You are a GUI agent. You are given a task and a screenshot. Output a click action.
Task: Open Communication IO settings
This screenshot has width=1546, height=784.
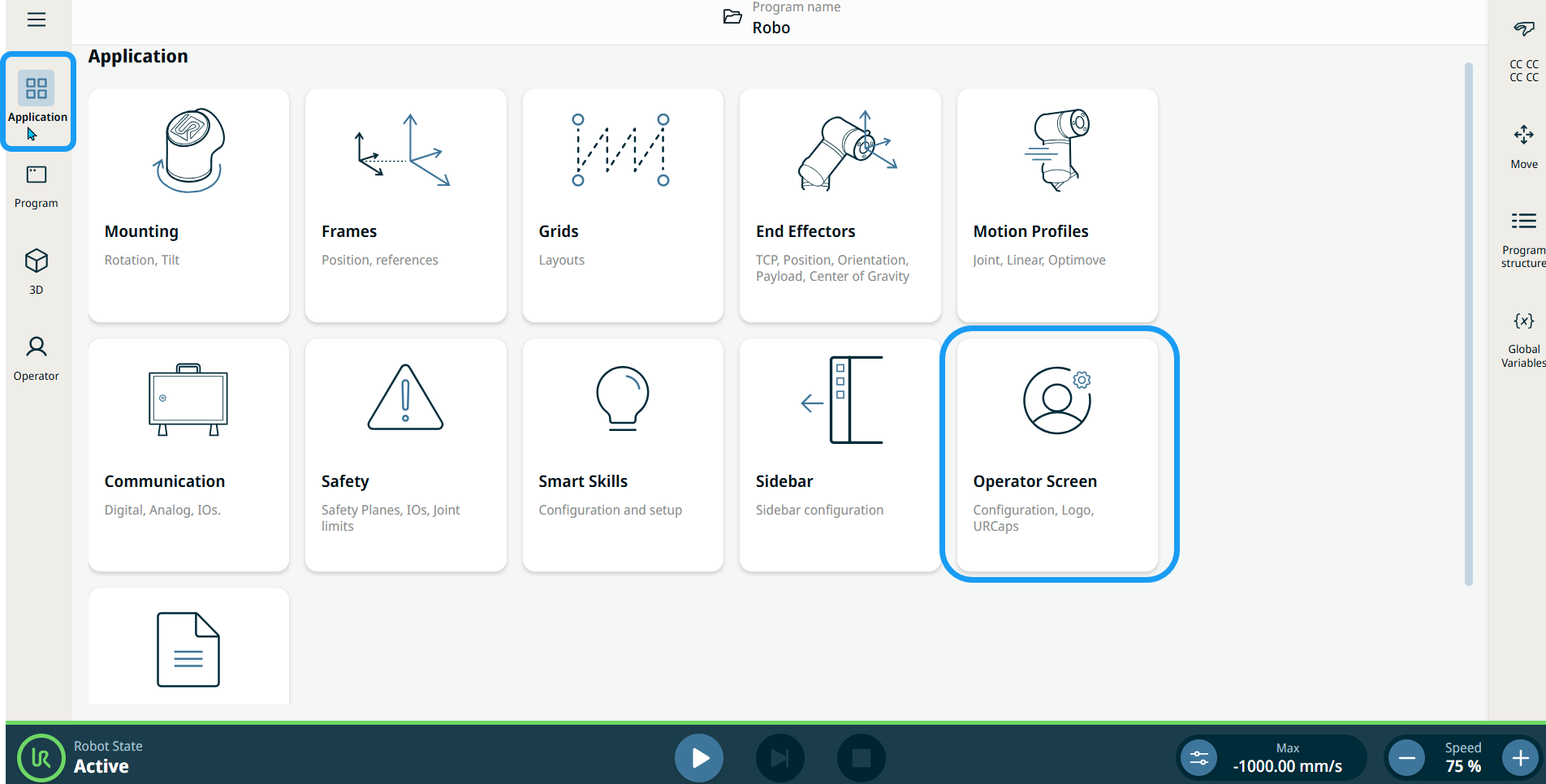coord(188,454)
